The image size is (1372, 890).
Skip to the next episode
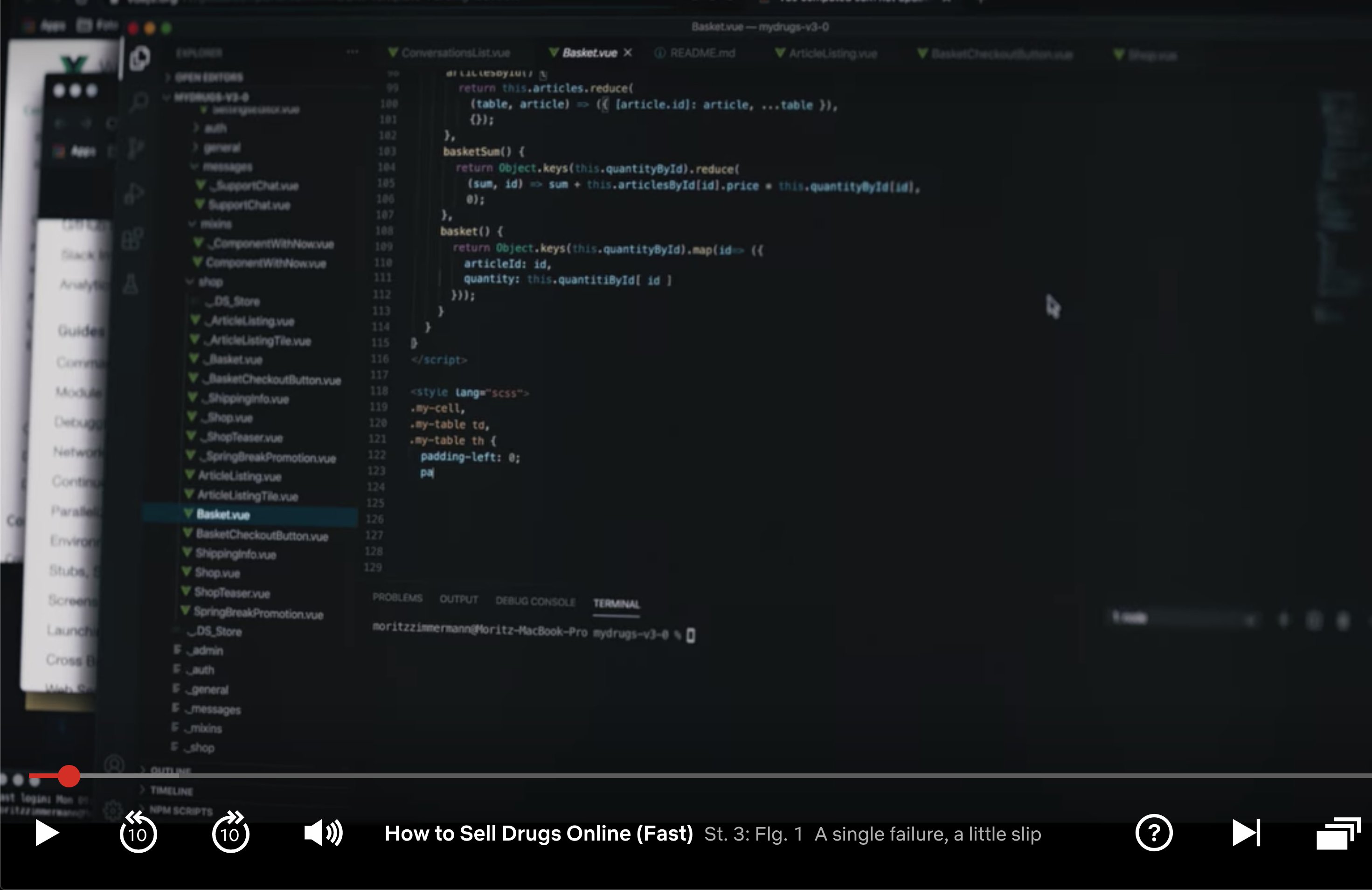pos(1245,833)
